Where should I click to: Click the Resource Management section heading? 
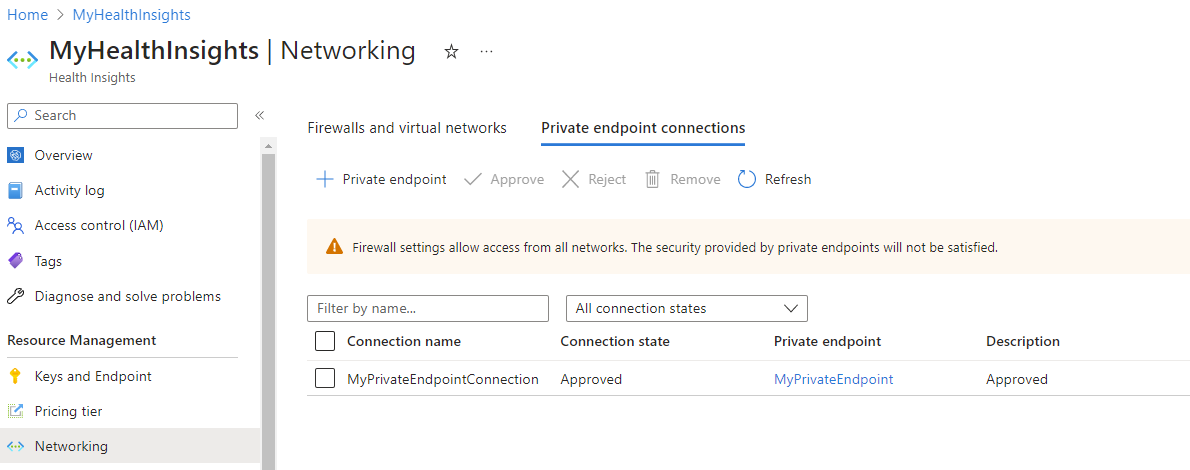82,340
